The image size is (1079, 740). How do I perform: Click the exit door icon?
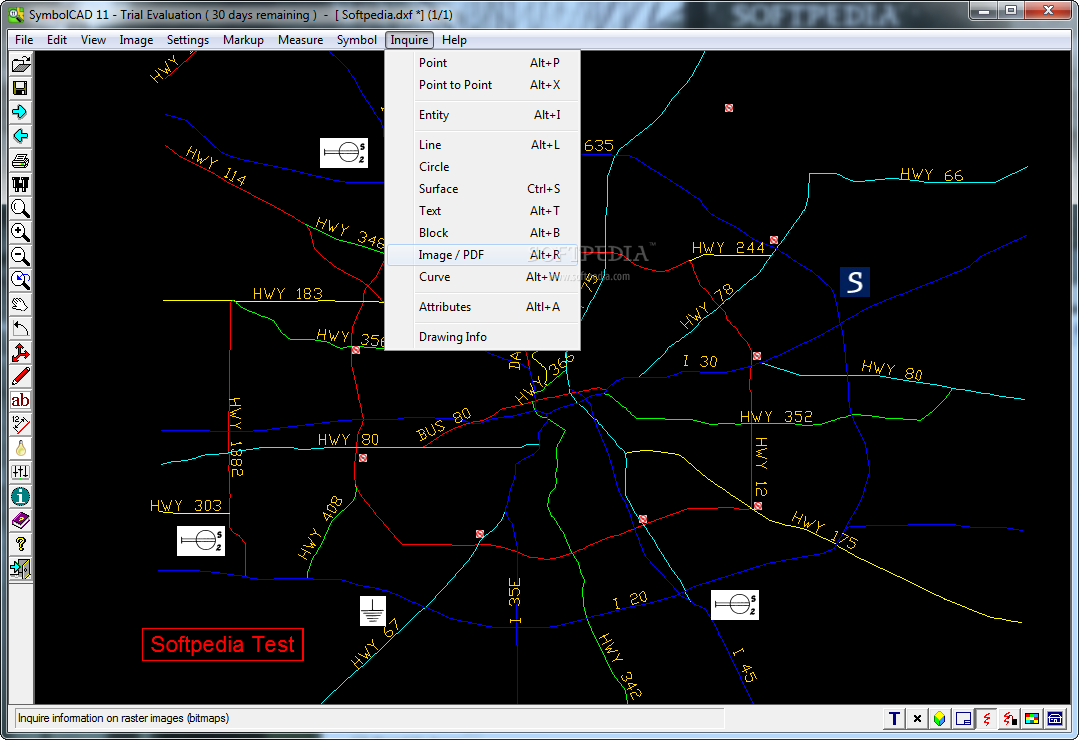click(x=21, y=569)
